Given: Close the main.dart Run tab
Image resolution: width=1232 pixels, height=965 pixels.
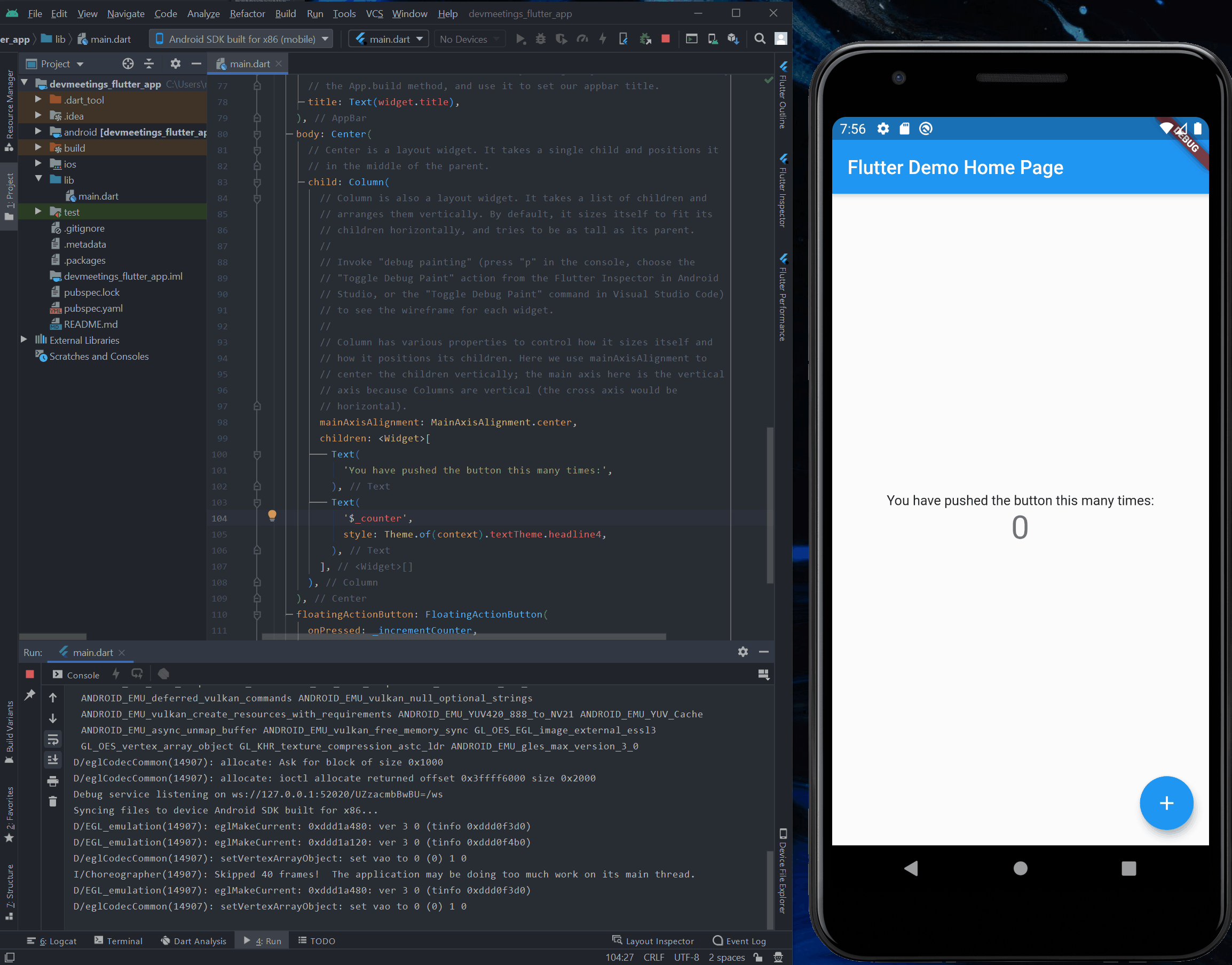Looking at the screenshot, I should (x=122, y=653).
